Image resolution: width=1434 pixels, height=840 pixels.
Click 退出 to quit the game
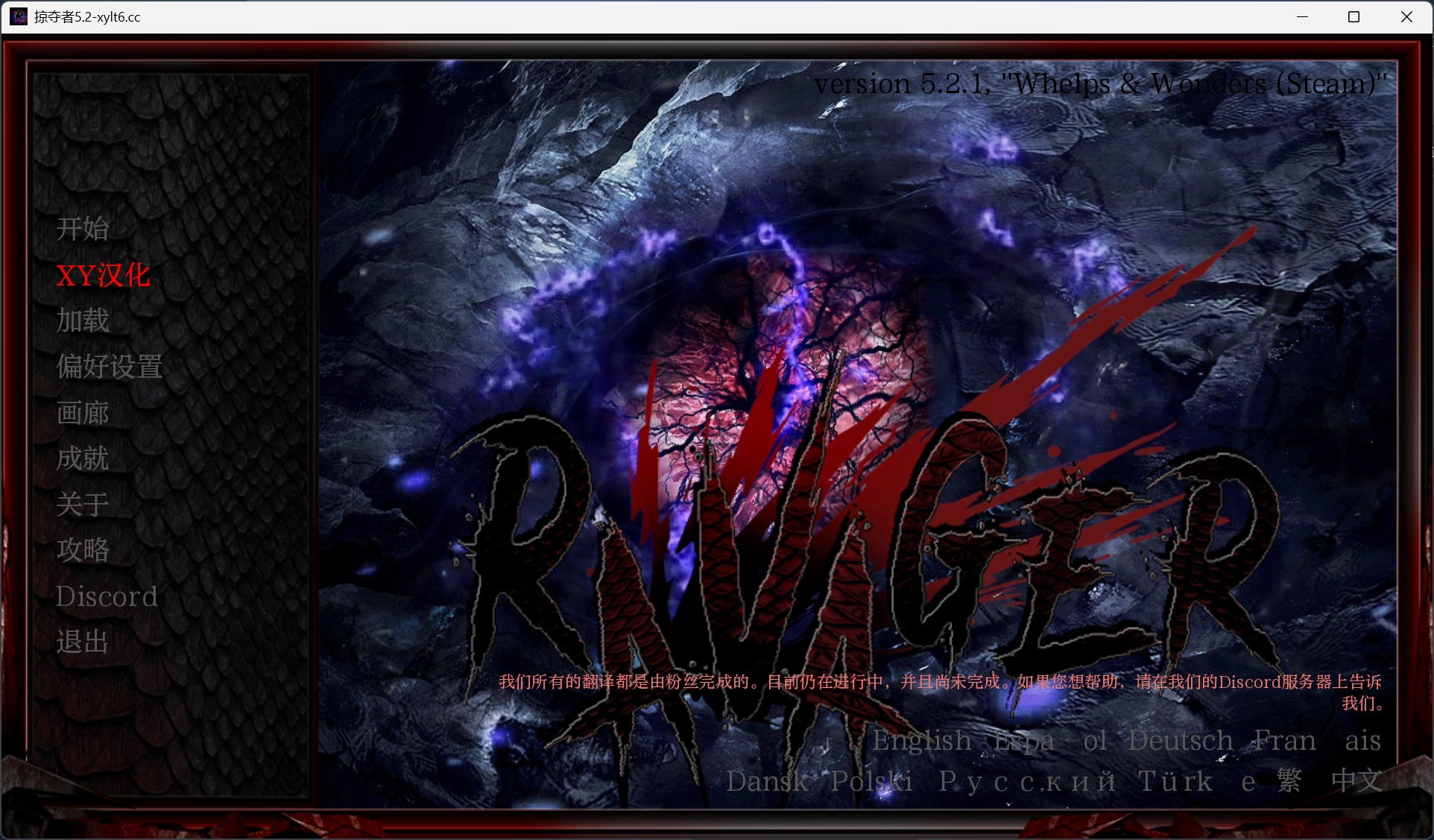coord(83,642)
